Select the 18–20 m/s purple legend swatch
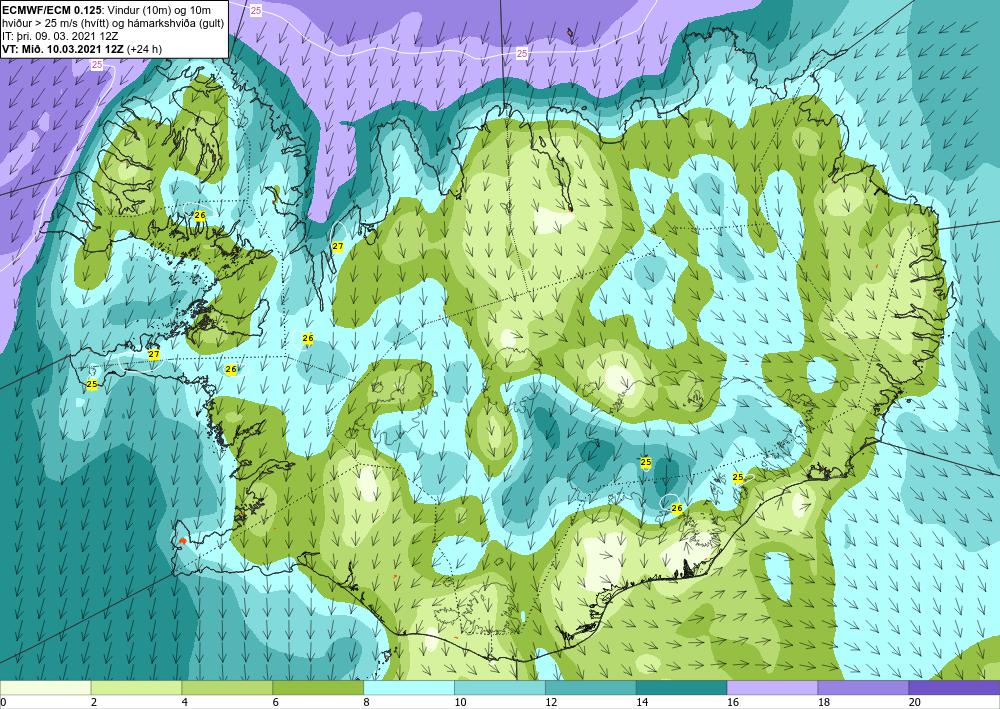The width and height of the screenshot is (1000, 709). [863, 688]
